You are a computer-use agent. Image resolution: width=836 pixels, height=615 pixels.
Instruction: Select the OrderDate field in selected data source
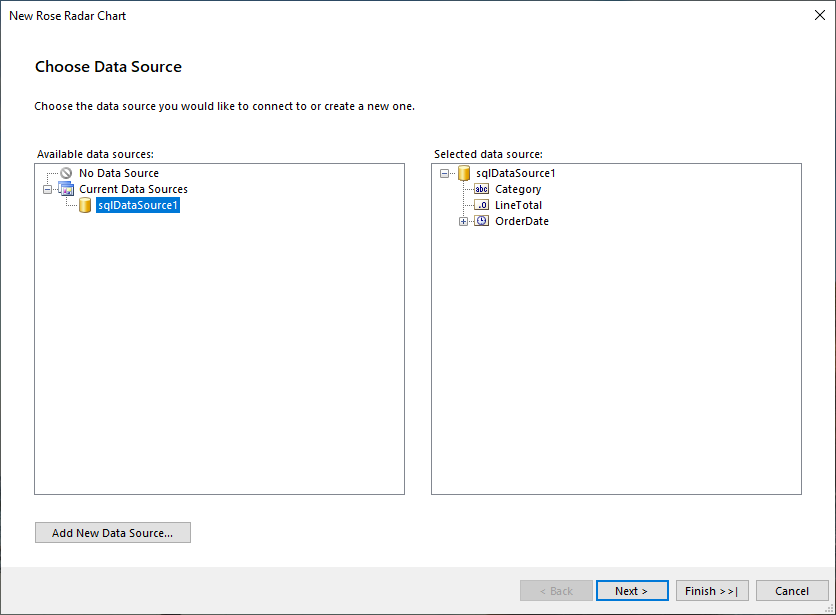(520, 221)
